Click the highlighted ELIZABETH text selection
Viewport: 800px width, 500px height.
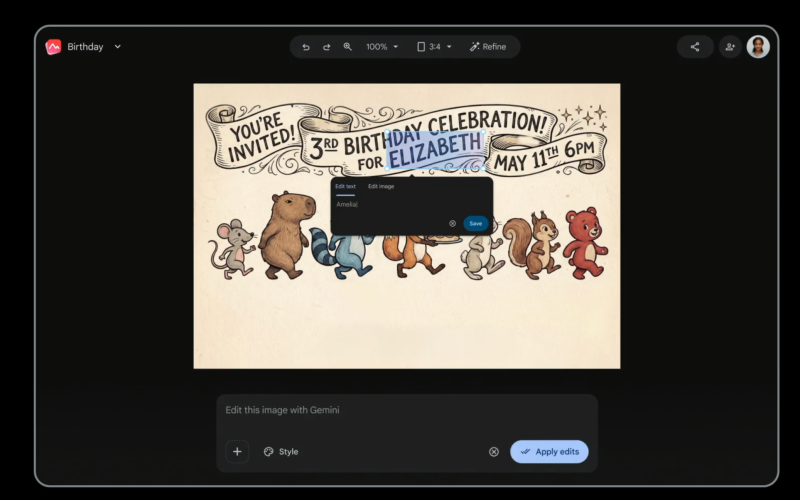tap(435, 150)
